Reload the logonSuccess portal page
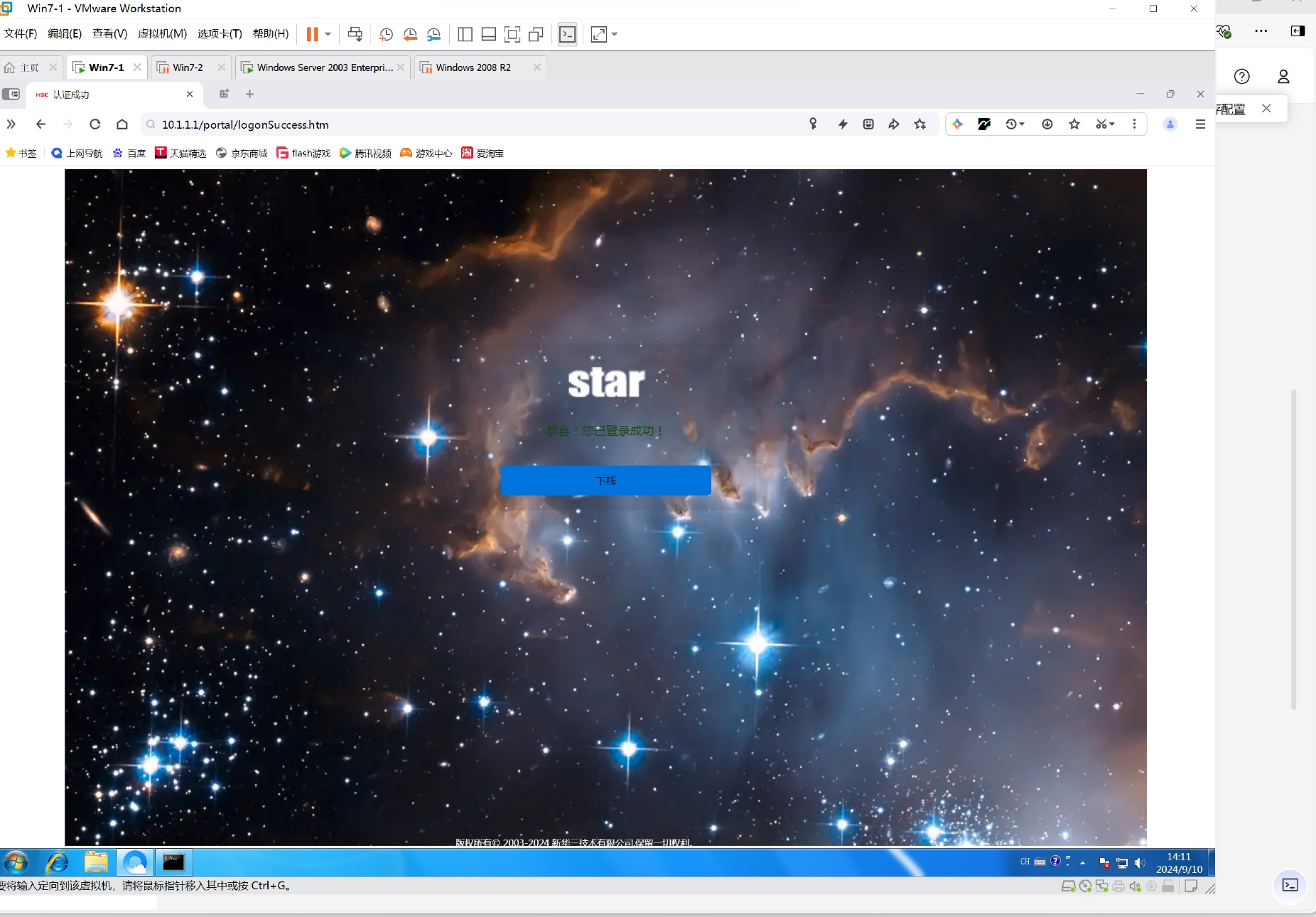 95,124
